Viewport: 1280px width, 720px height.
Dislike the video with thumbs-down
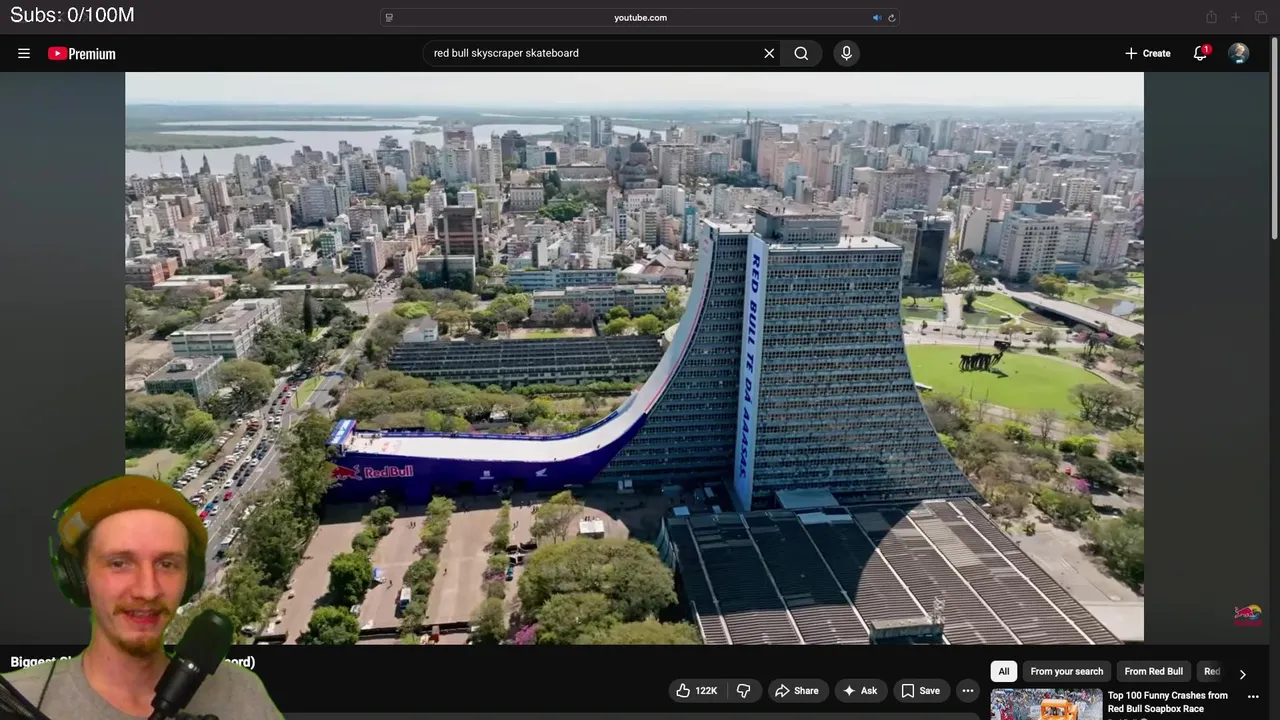coord(743,691)
